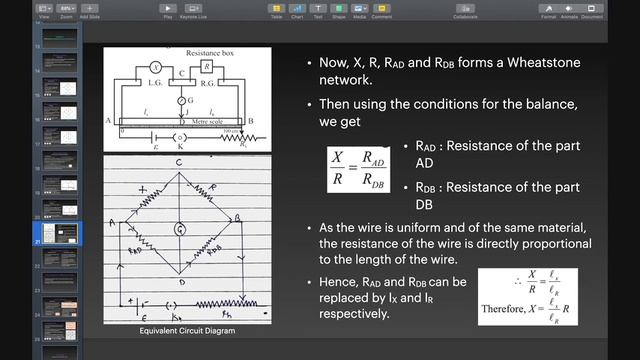Start the slideshow with Play button
The width and height of the screenshot is (640, 360).
168,9
